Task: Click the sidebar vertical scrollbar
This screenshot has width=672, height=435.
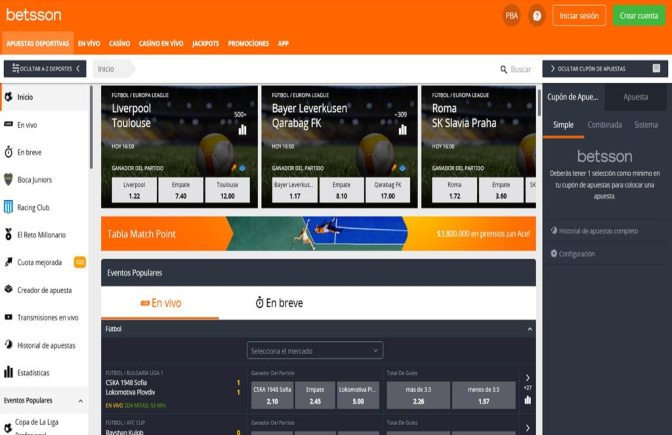Action: 91,127
